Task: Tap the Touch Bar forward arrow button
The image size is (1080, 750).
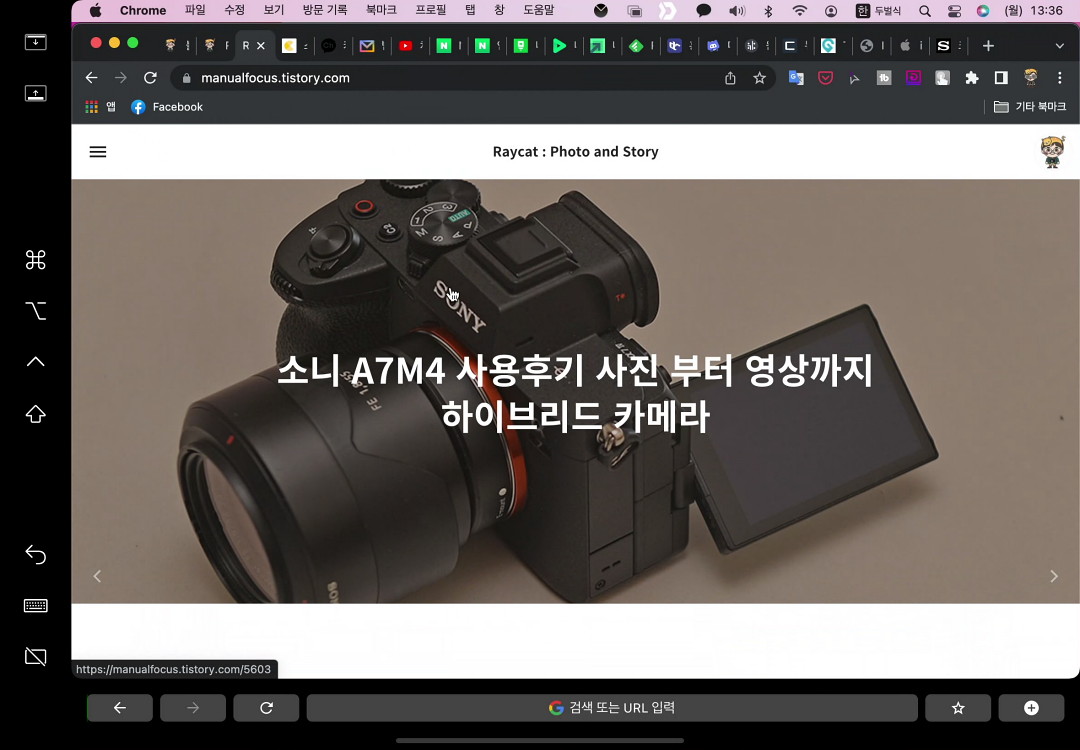Action: point(193,708)
